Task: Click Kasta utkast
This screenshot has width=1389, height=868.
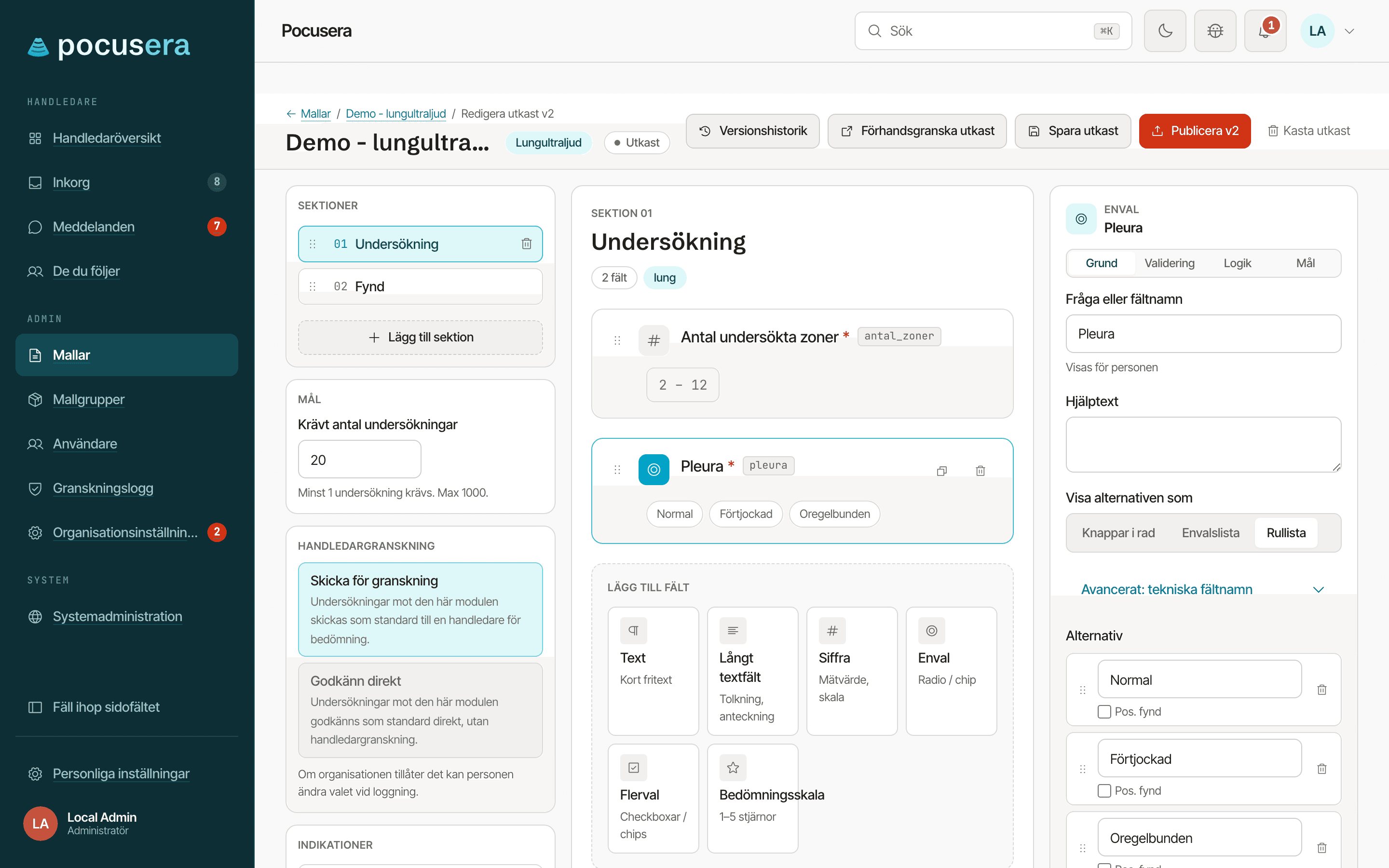Action: point(1308,131)
